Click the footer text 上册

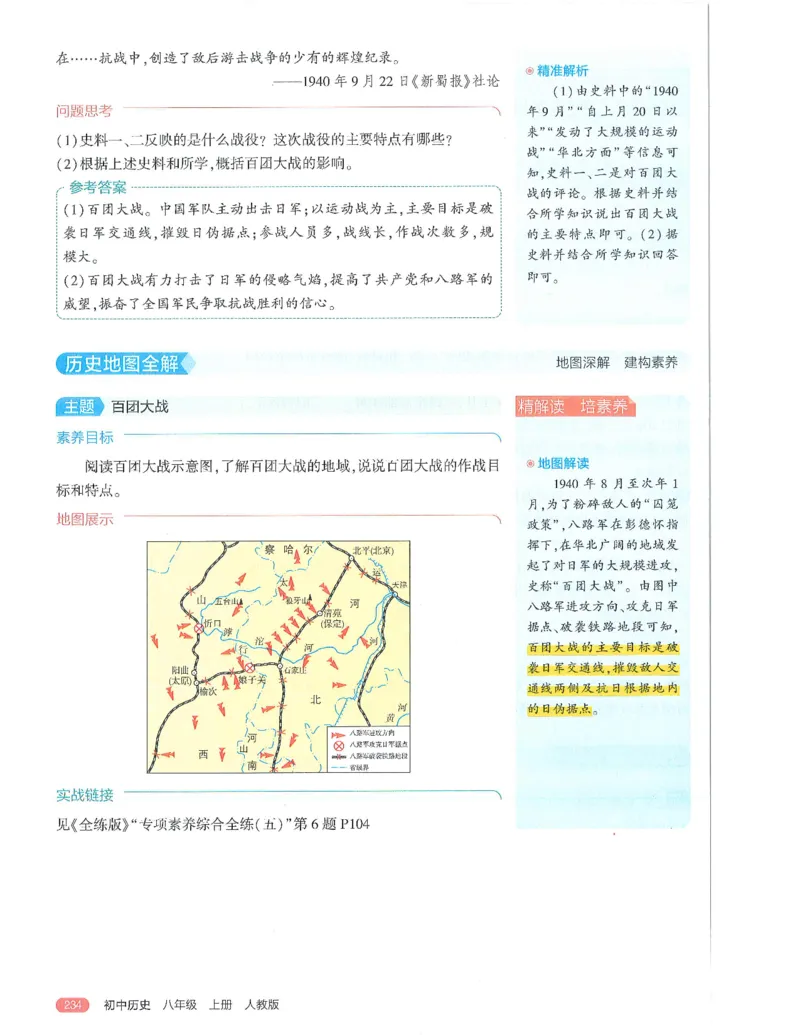coord(221,1005)
